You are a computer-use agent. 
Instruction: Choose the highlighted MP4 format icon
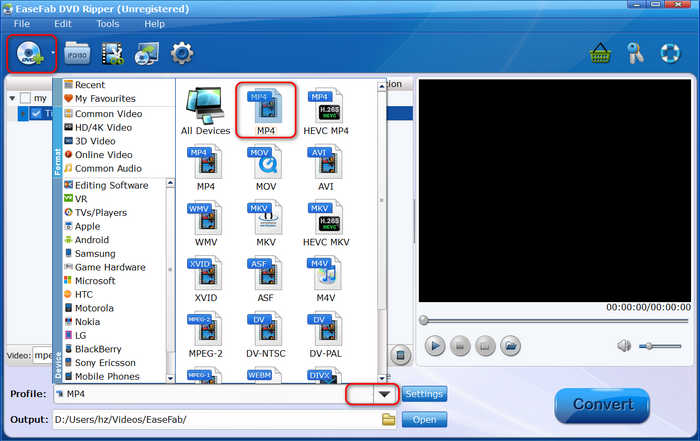(x=266, y=111)
